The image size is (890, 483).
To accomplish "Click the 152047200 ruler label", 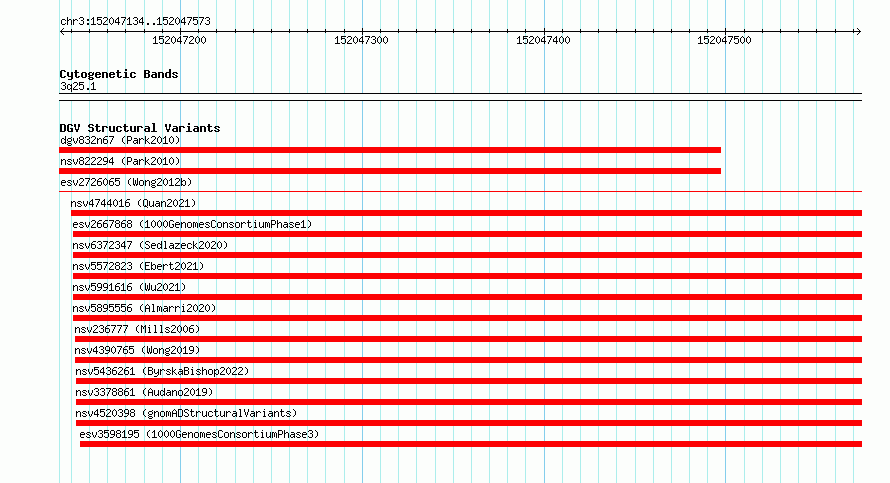I will click(x=179, y=40).
